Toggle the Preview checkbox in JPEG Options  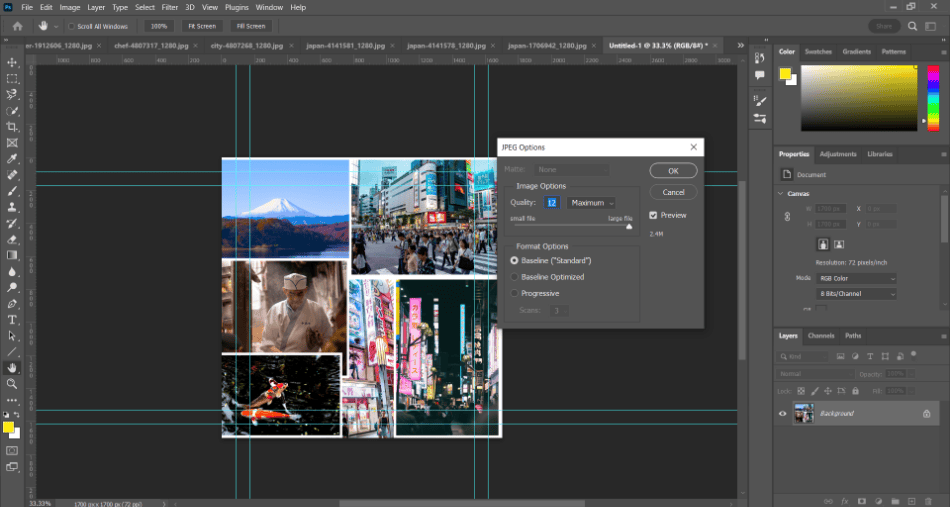(653, 215)
